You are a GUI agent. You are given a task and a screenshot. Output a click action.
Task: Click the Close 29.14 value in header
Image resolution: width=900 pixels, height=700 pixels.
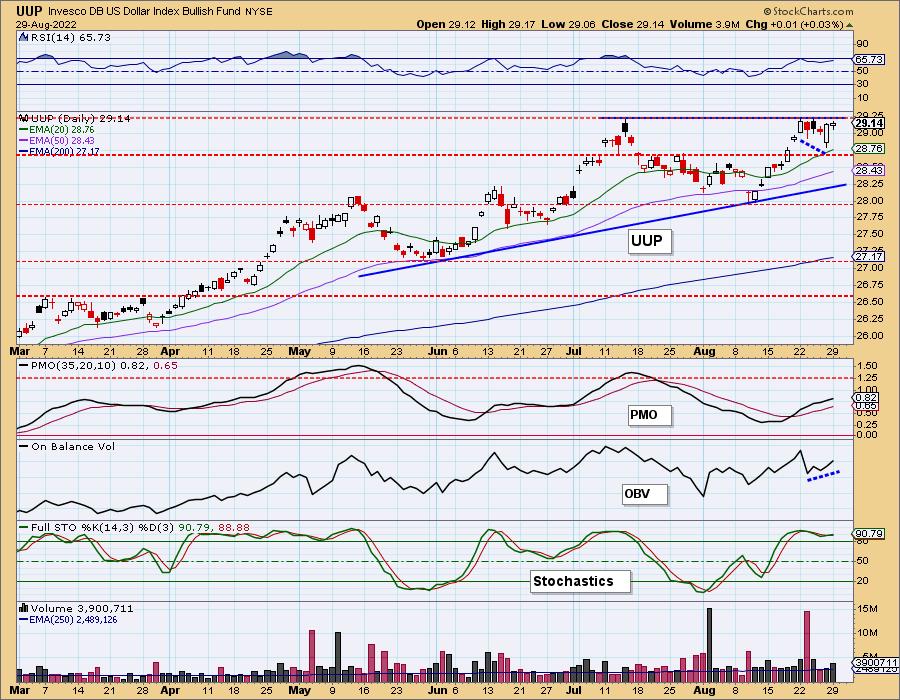[x=632, y=25]
